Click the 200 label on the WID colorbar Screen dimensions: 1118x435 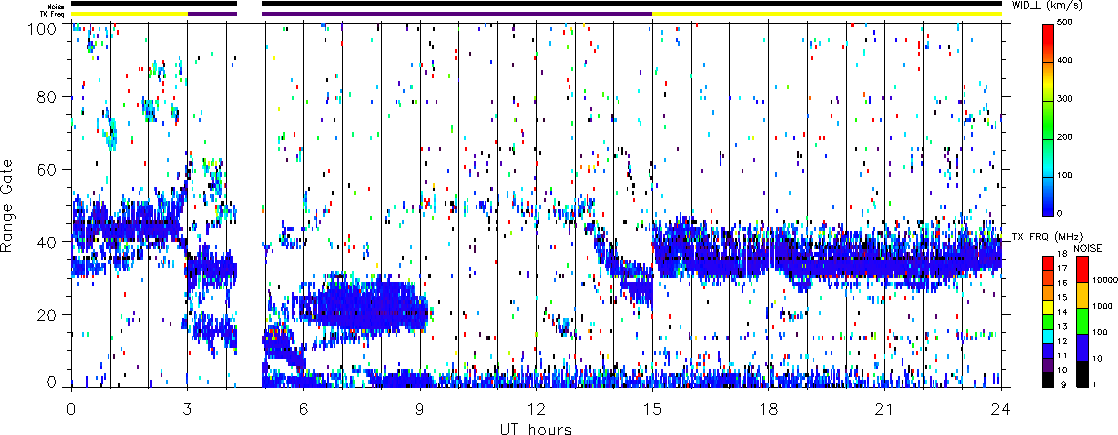tap(1067, 137)
